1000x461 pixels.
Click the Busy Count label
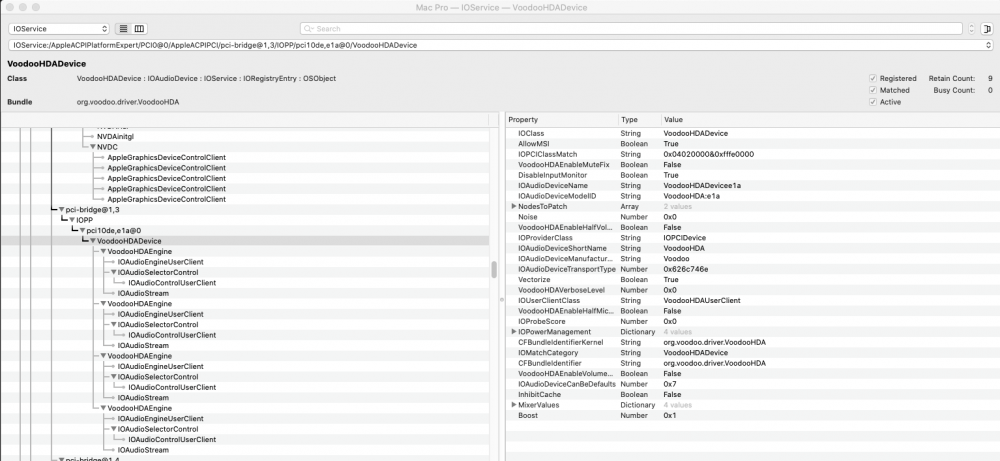tap(954, 91)
